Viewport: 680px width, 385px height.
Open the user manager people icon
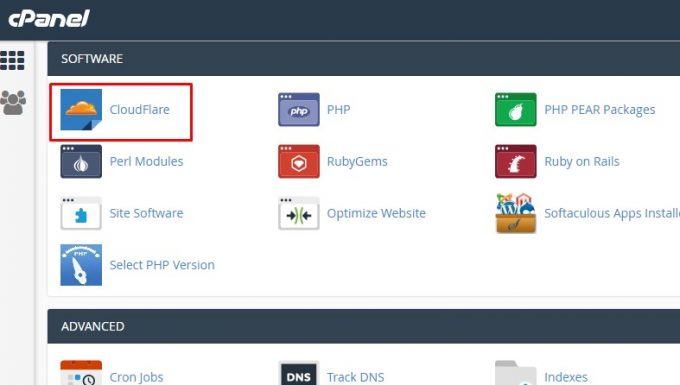coord(13,103)
